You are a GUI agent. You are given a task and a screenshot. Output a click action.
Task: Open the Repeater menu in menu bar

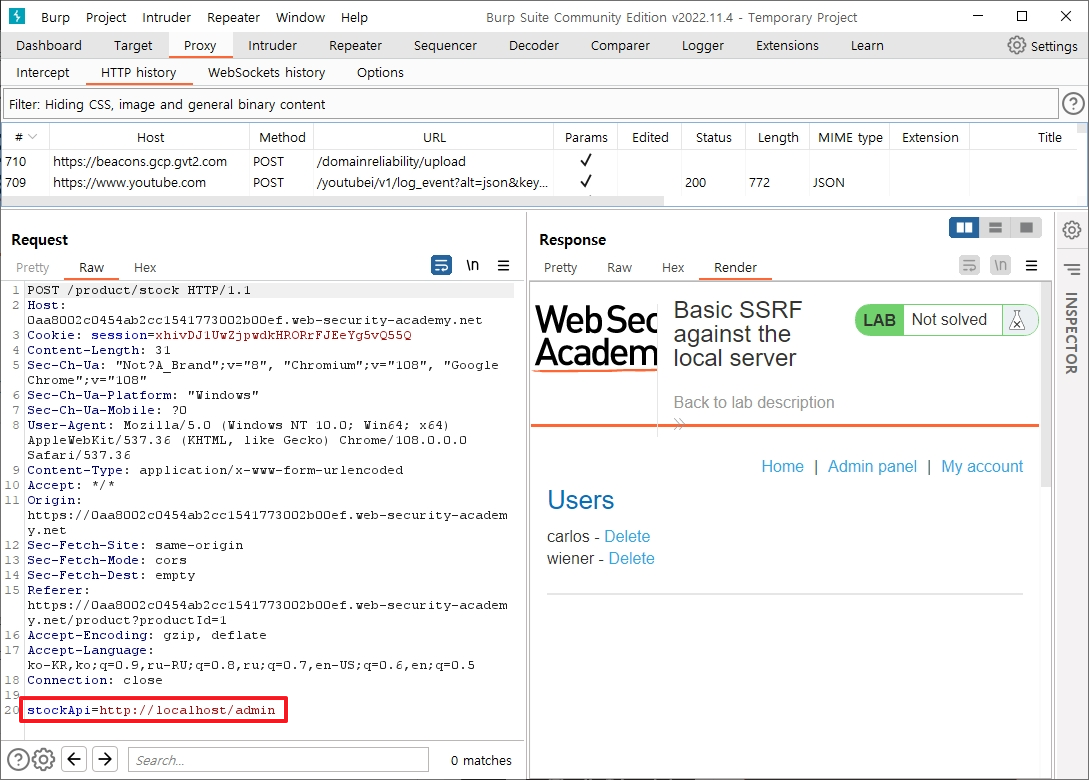pyautogui.click(x=233, y=17)
